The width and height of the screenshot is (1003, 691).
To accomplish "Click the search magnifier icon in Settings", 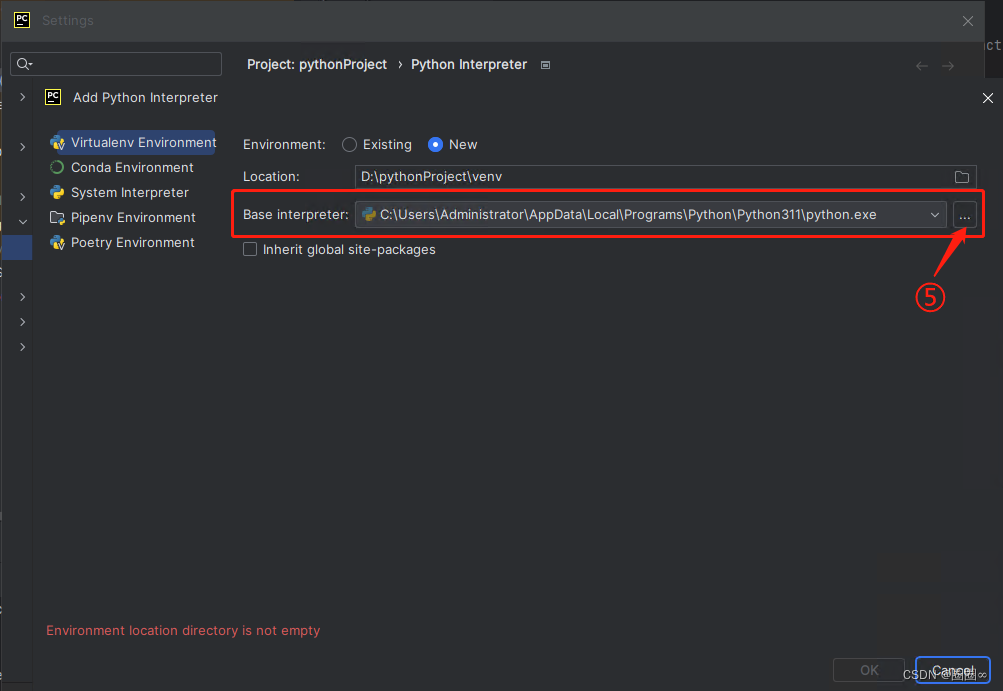I will (24, 64).
